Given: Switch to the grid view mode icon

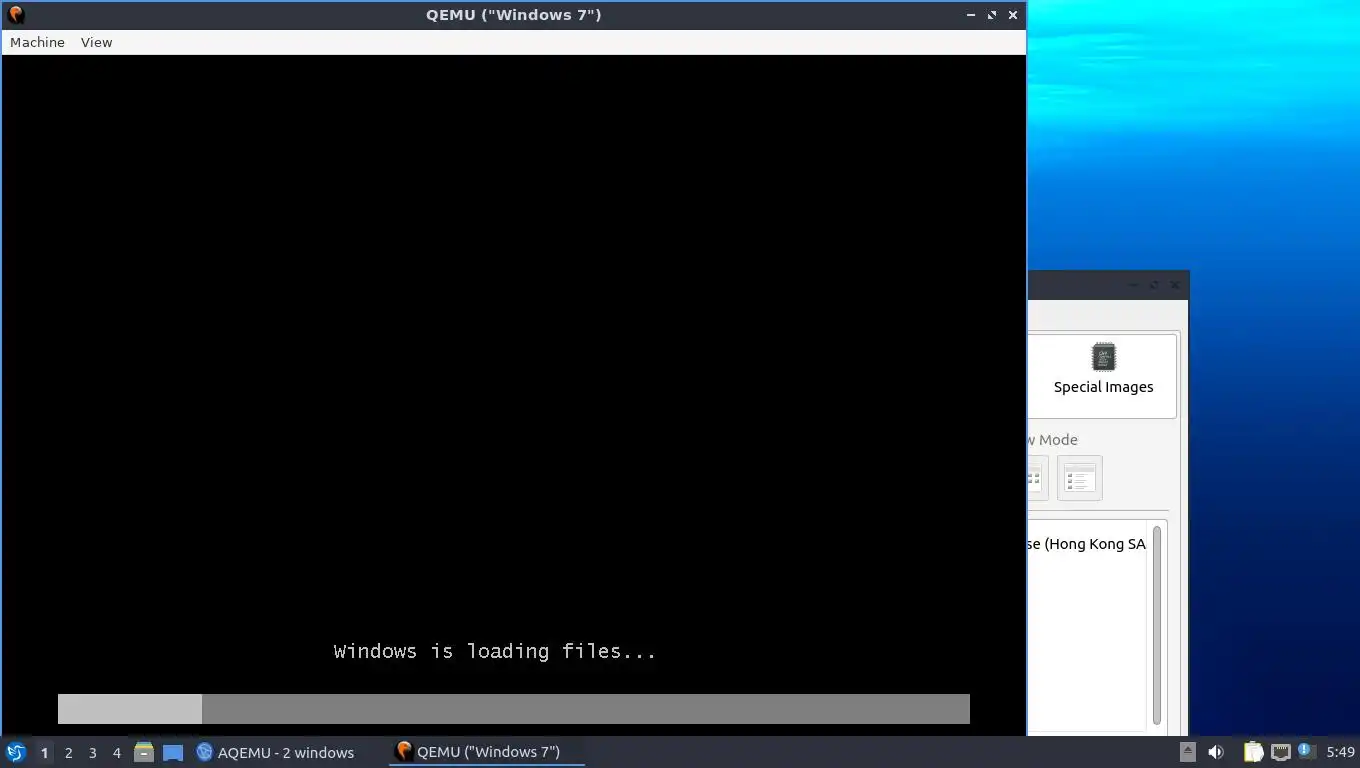Looking at the screenshot, I should coord(1036,478).
